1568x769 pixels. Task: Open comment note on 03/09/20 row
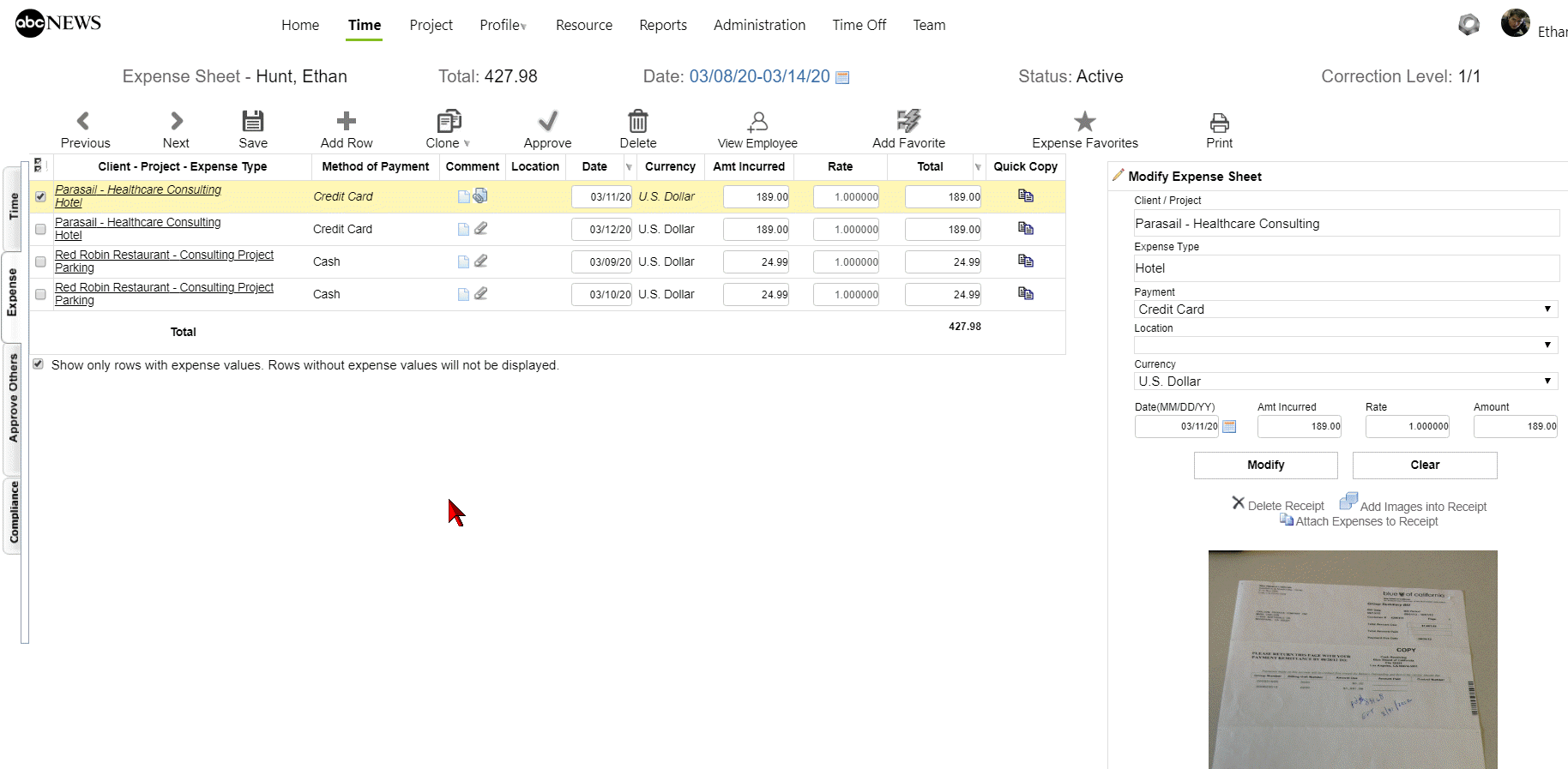pyautogui.click(x=463, y=261)
